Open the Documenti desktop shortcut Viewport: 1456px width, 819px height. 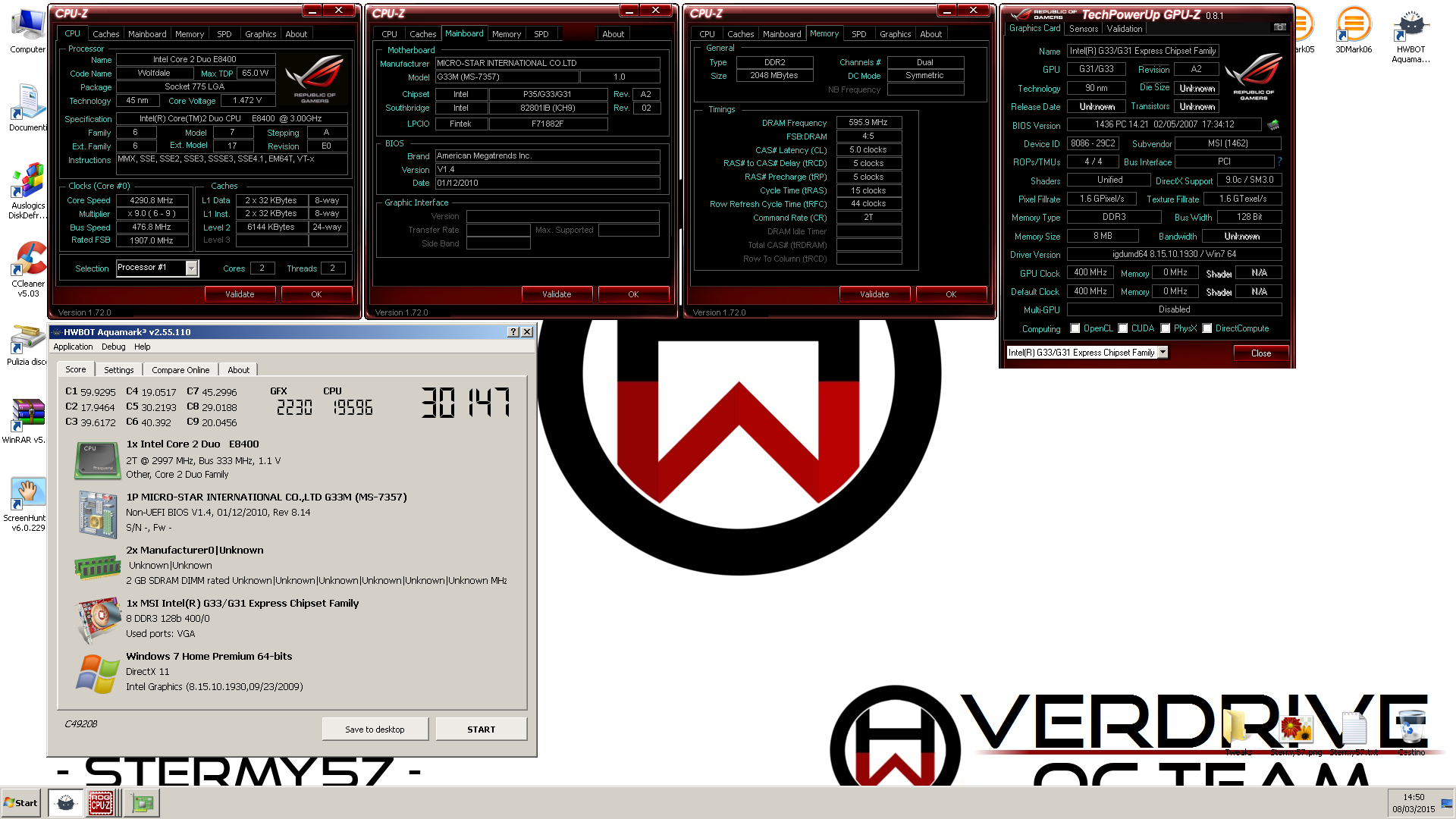point(28,108)
